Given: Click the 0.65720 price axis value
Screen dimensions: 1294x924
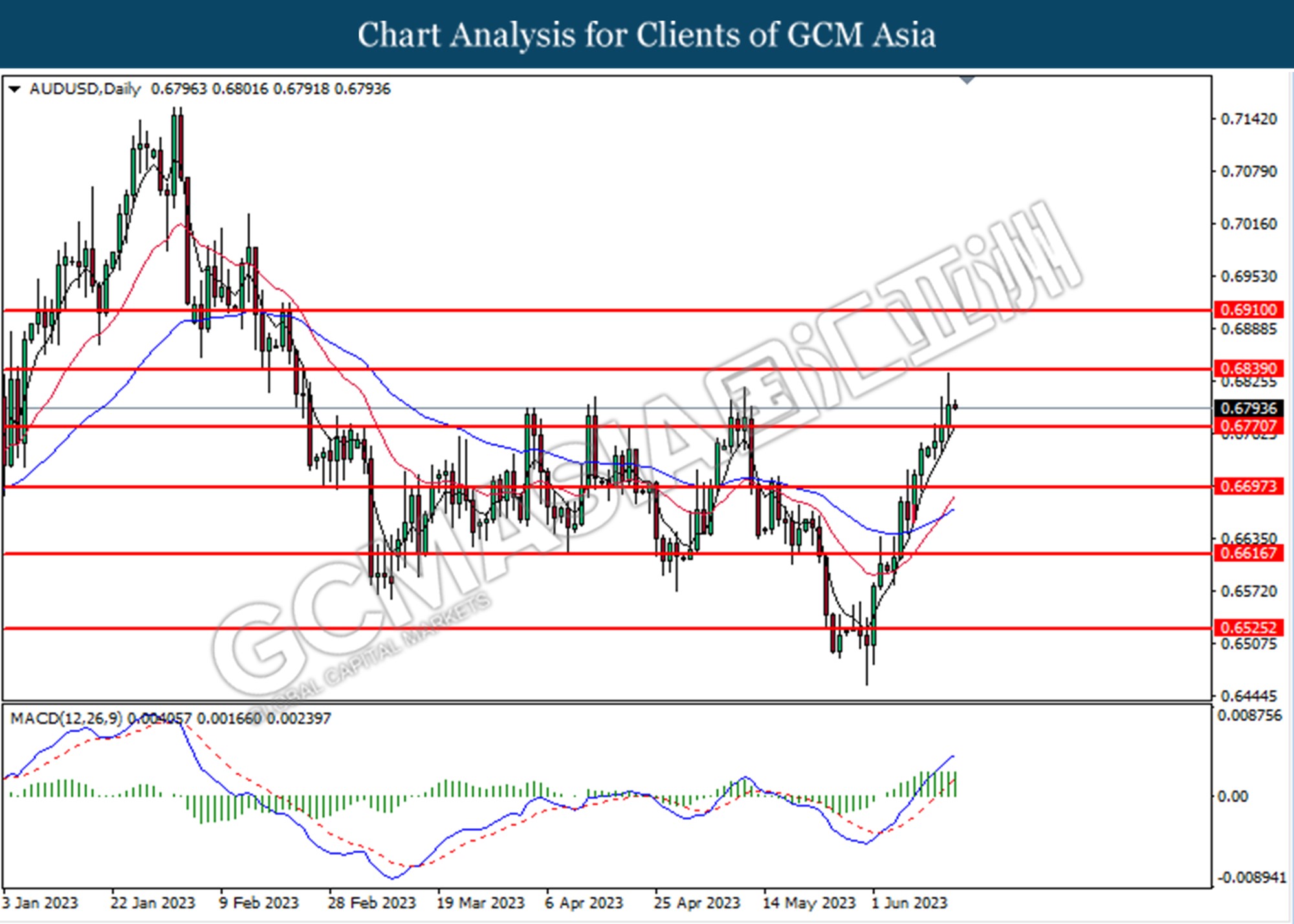Looking at the screenshot, I should (1249, 592).
